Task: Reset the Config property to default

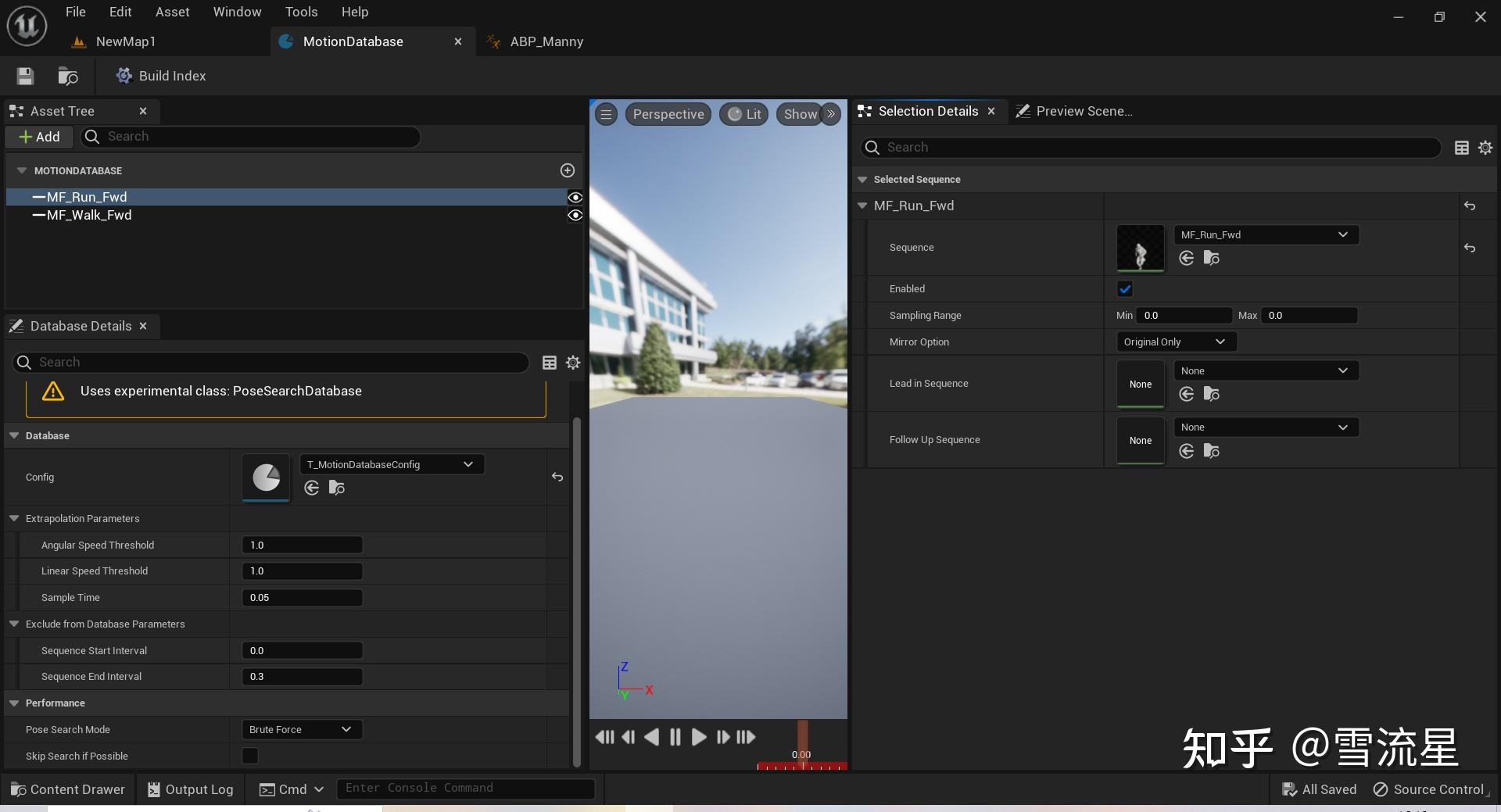Action: (557, 477)
